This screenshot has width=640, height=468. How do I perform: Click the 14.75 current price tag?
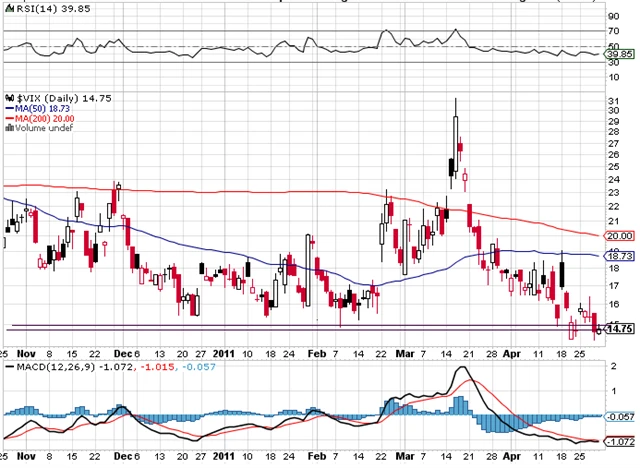[621, 328]
